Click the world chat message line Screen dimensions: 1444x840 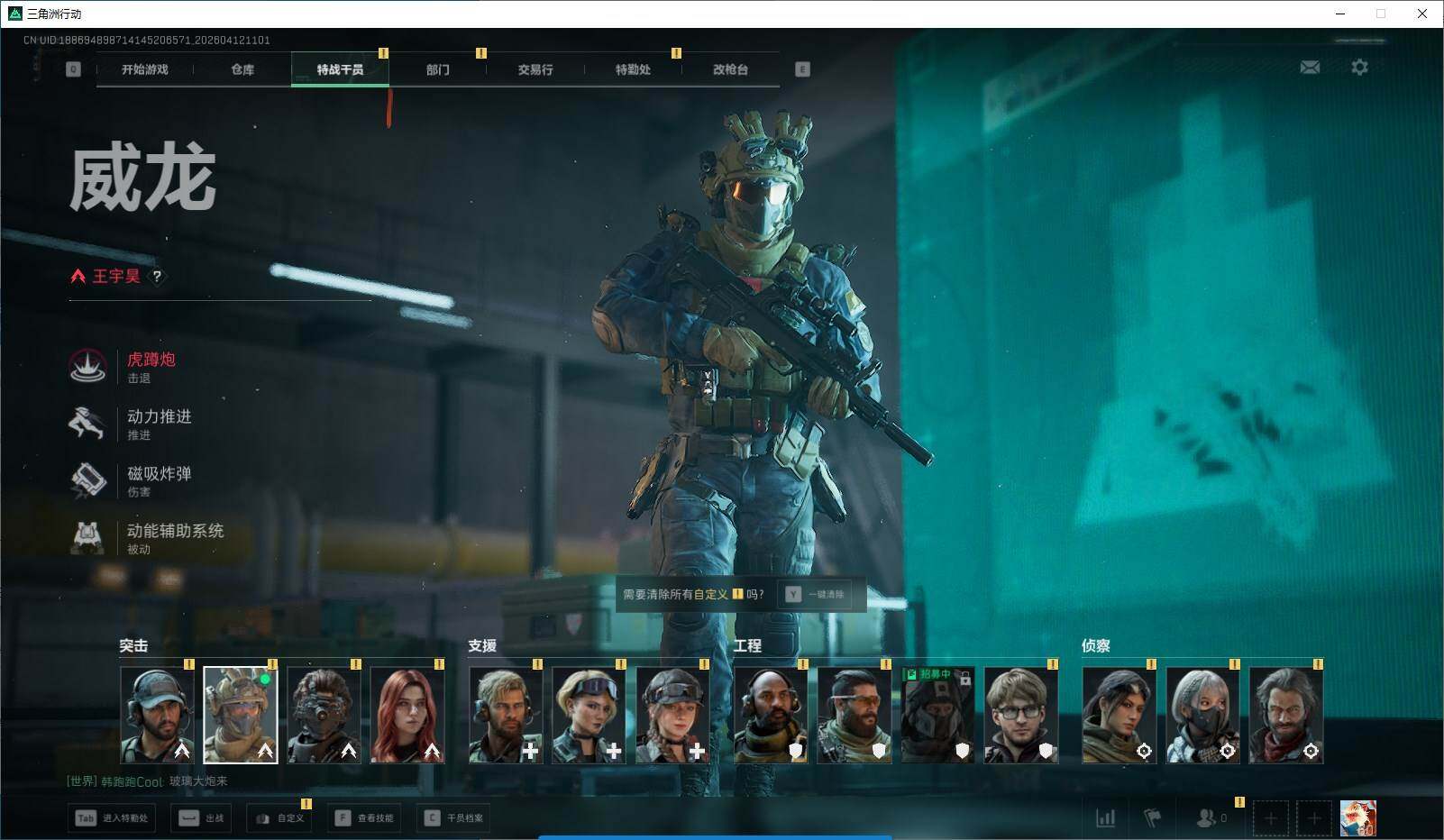(x=147, y=781)
